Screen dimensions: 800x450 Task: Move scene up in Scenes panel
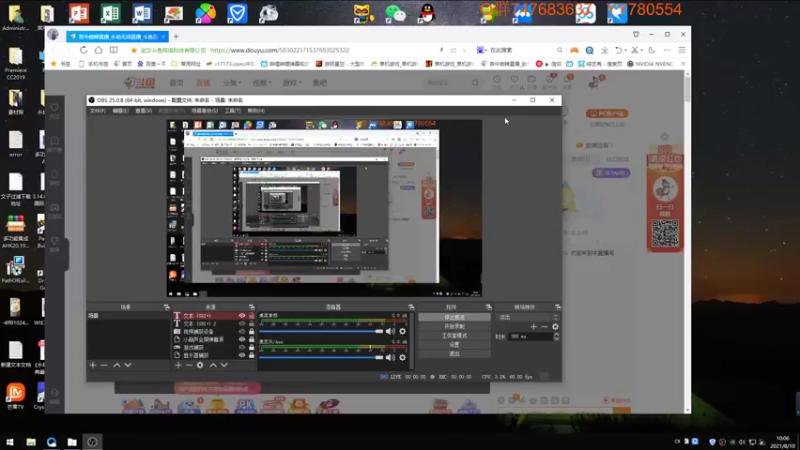[x=117, y=365]
